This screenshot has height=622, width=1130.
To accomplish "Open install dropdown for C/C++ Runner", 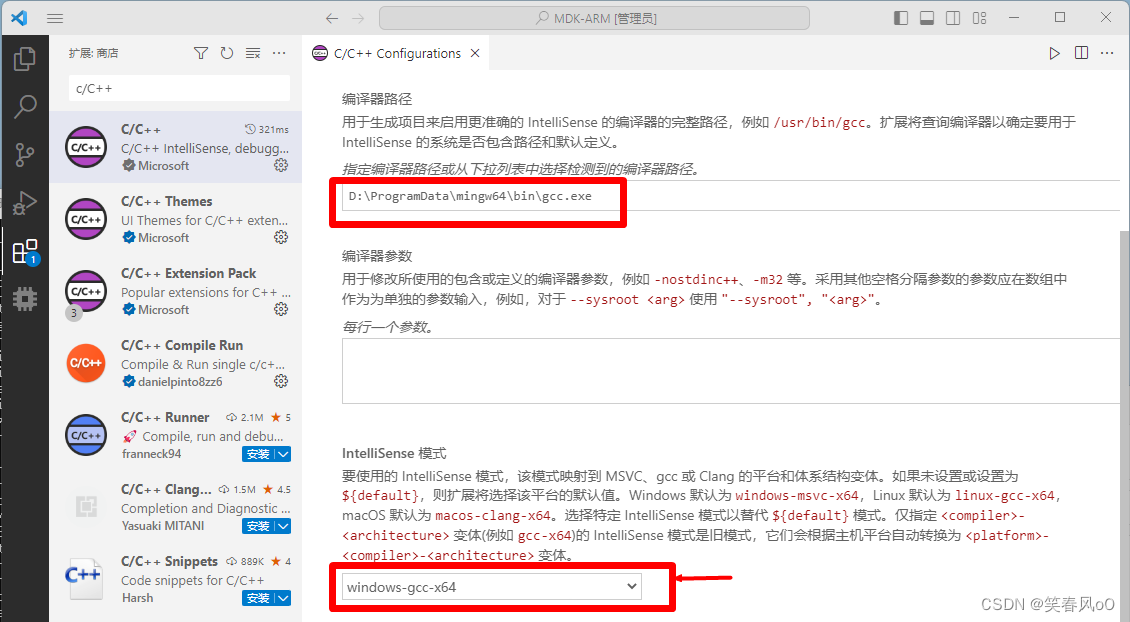I will coord(284,454).
